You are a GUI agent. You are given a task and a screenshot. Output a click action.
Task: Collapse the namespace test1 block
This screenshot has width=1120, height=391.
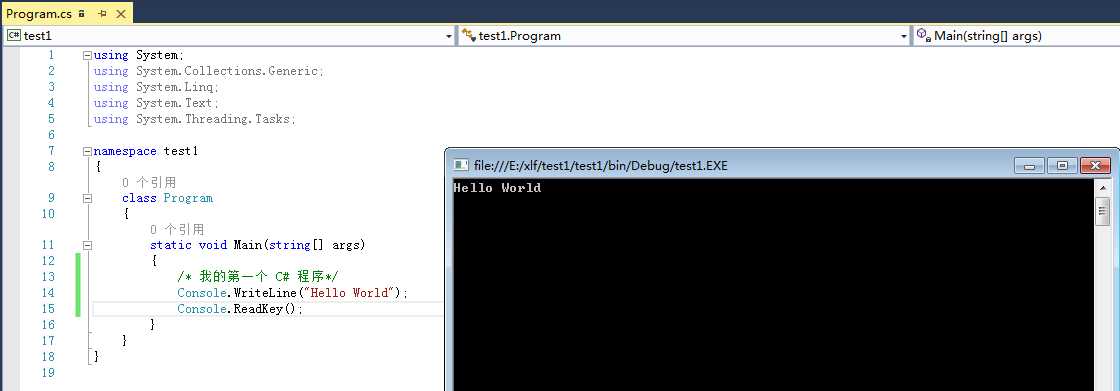[x=87, y=151]
